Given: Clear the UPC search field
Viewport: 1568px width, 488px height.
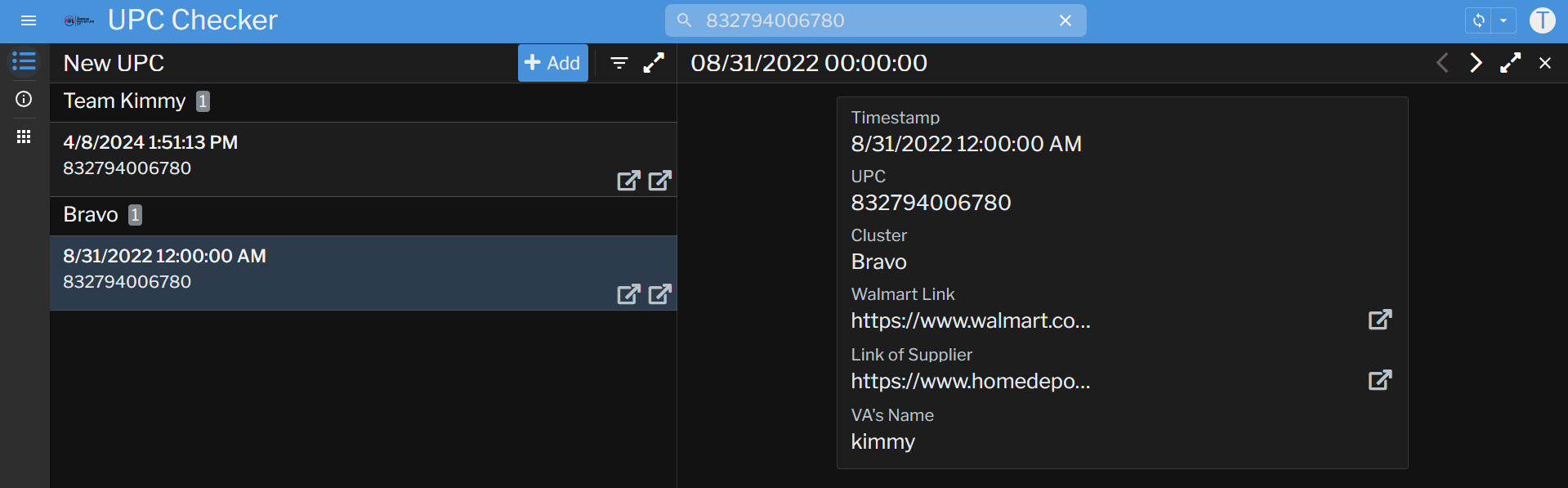Looking at the screenshot, I should pyautogui.click(x=1065, y=20).
